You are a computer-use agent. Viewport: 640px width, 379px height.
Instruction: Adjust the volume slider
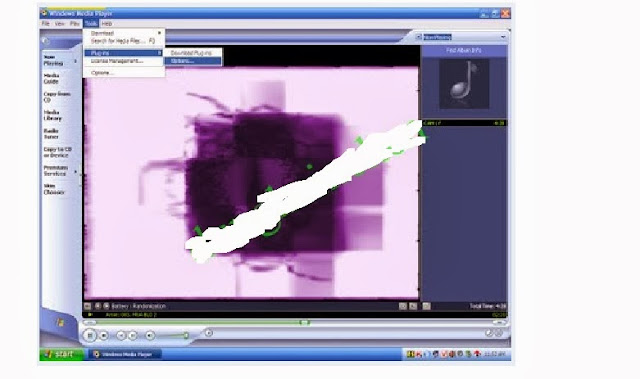pos(173,335)
